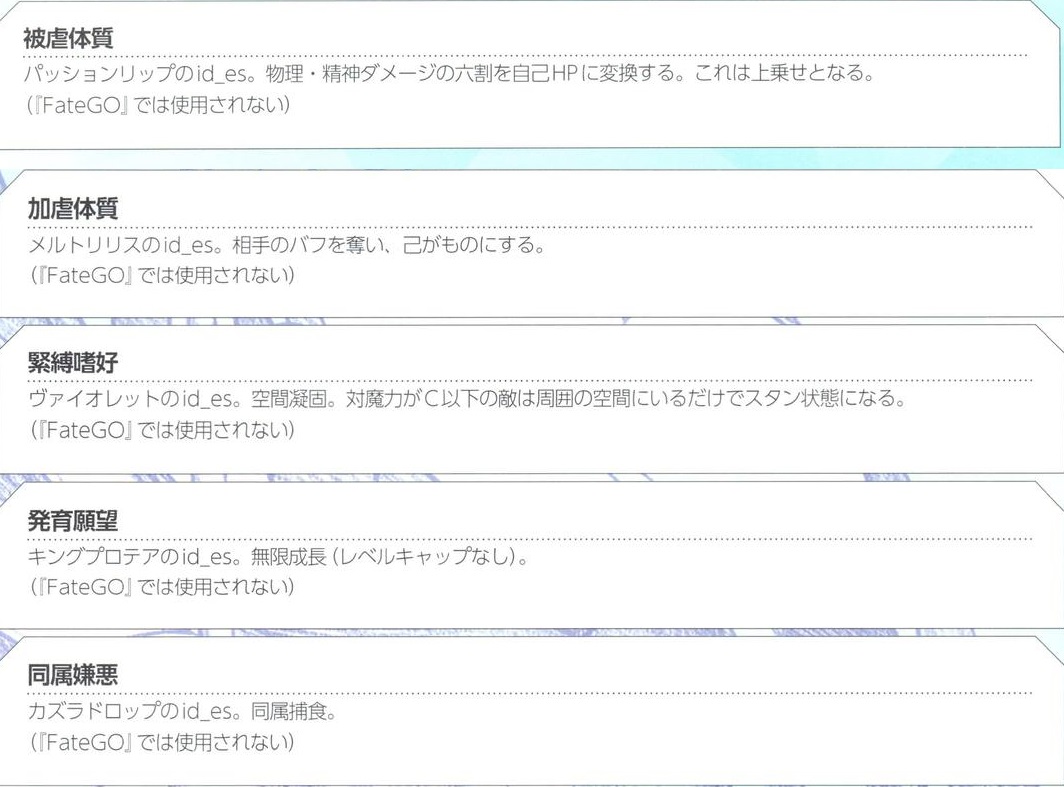1064x787 pixels.
Task: Select the heading 発育願望
Action: 73,520
